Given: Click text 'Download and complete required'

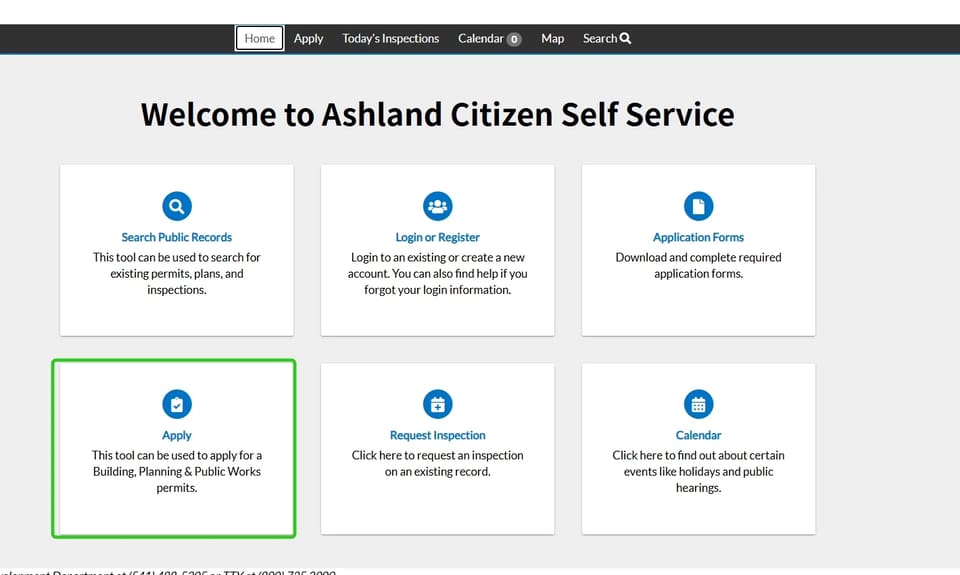Looking at the screenshot, I should coord(699,257).
